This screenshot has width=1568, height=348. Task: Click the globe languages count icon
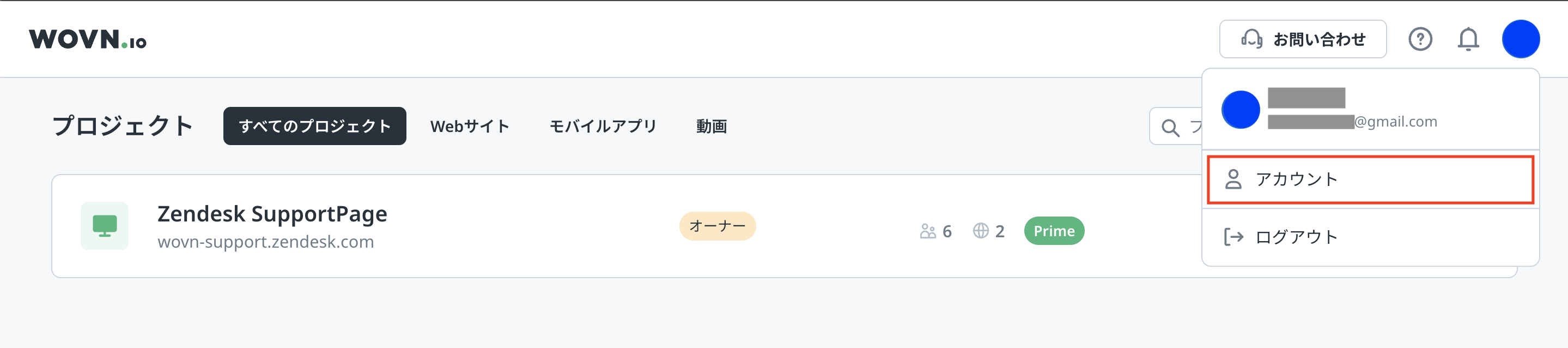pyautogui.click(x=981, y=231)
